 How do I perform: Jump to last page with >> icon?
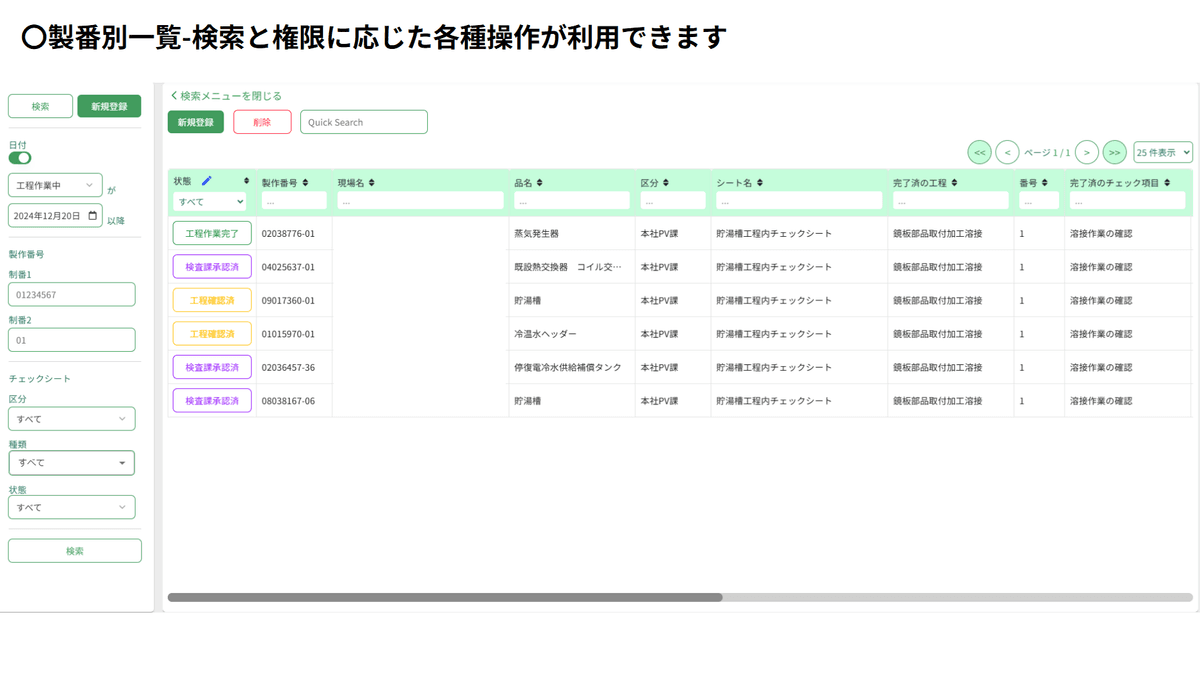(1115, 152)
